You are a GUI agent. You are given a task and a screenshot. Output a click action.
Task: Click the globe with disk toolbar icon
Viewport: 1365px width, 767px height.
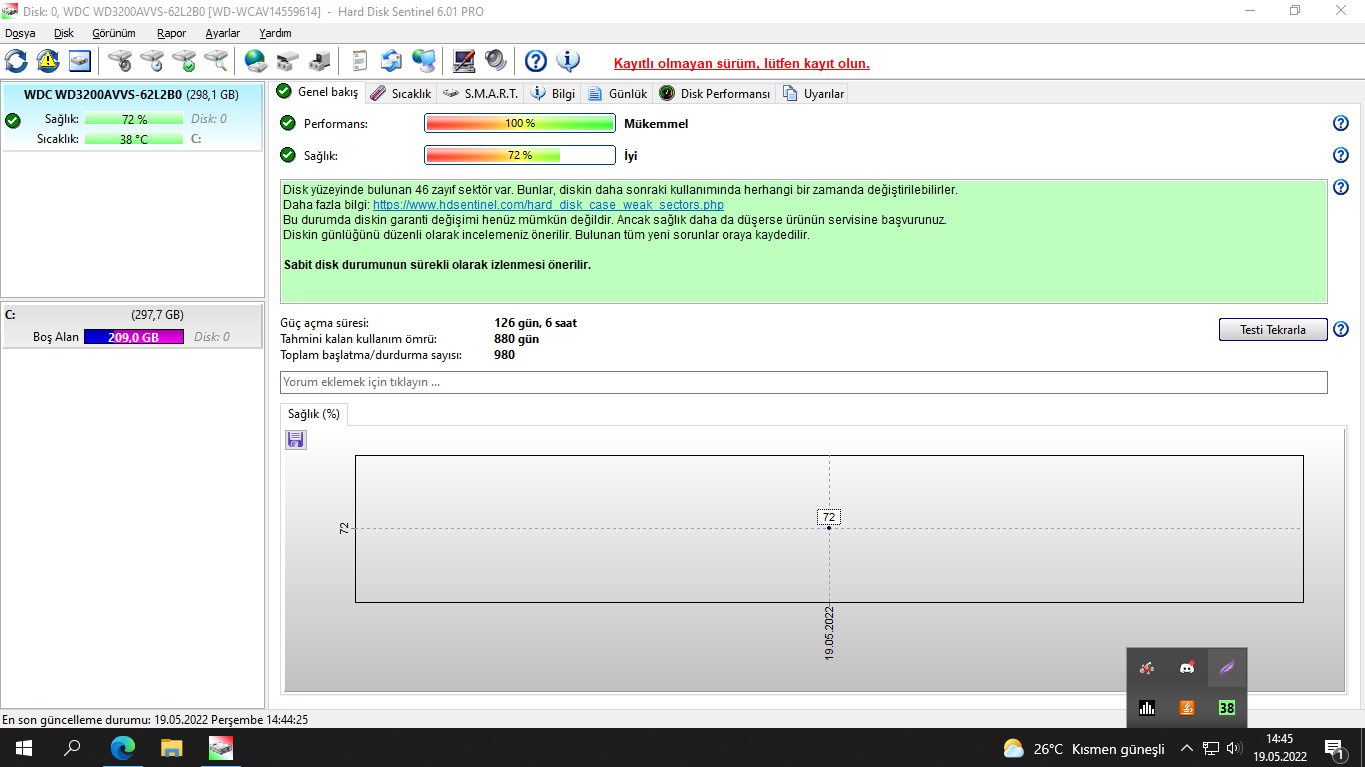point(256,61)
